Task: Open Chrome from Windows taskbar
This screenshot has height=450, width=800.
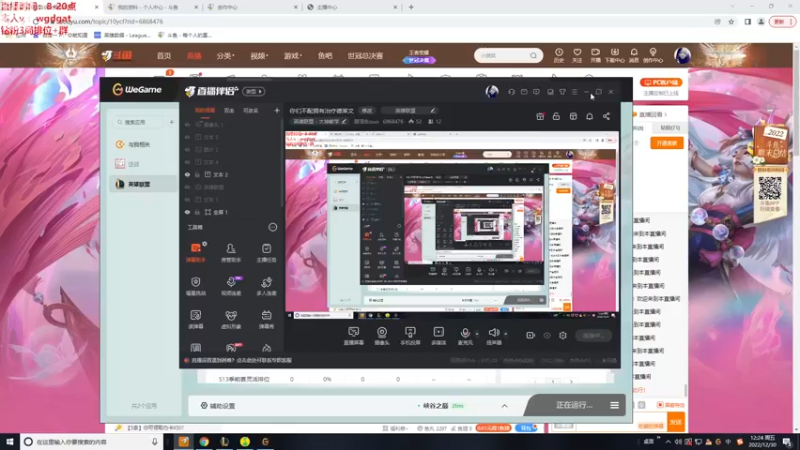Action: [x=204, y=442]
